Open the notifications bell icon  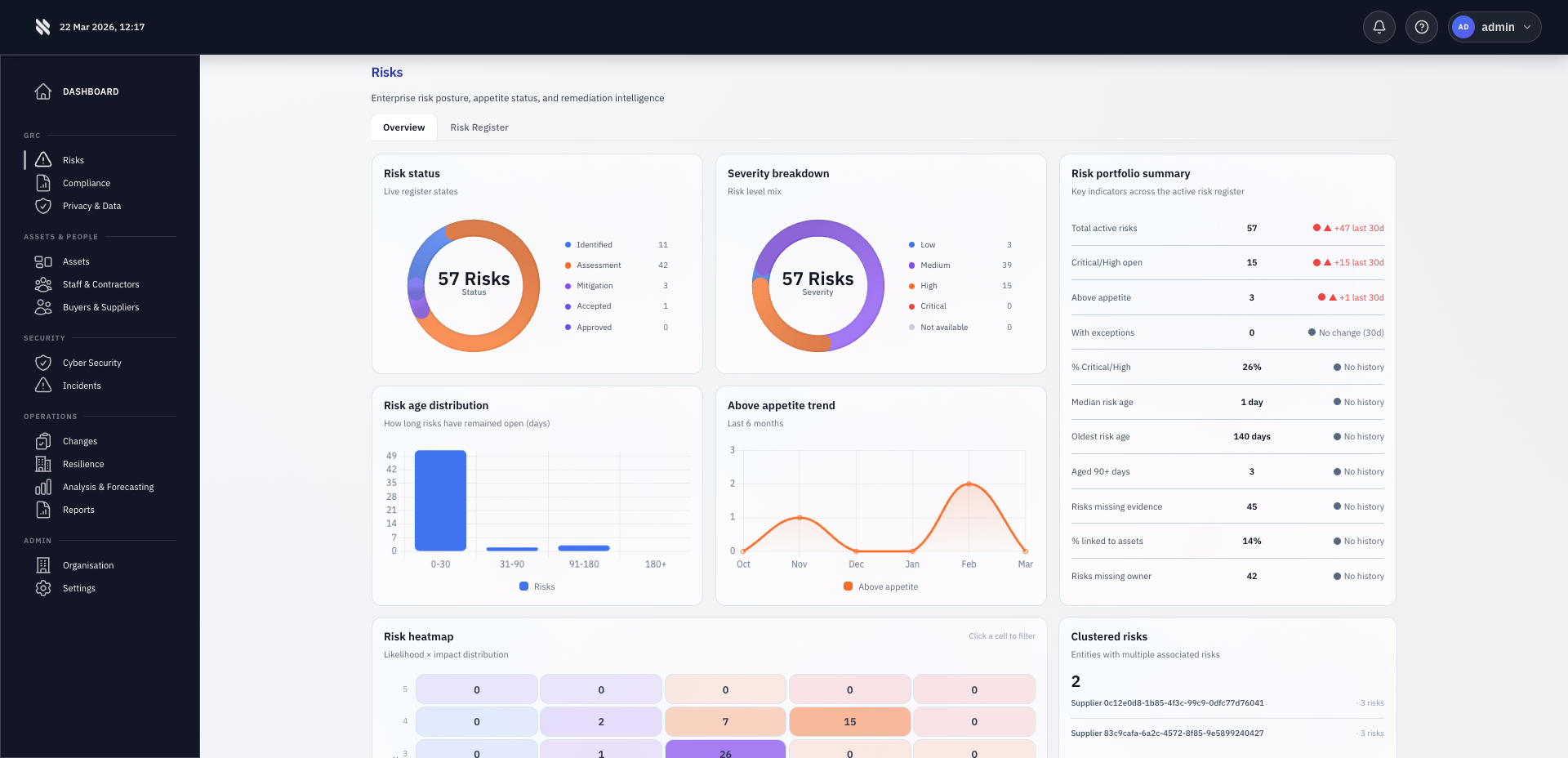click(1379, 27)
